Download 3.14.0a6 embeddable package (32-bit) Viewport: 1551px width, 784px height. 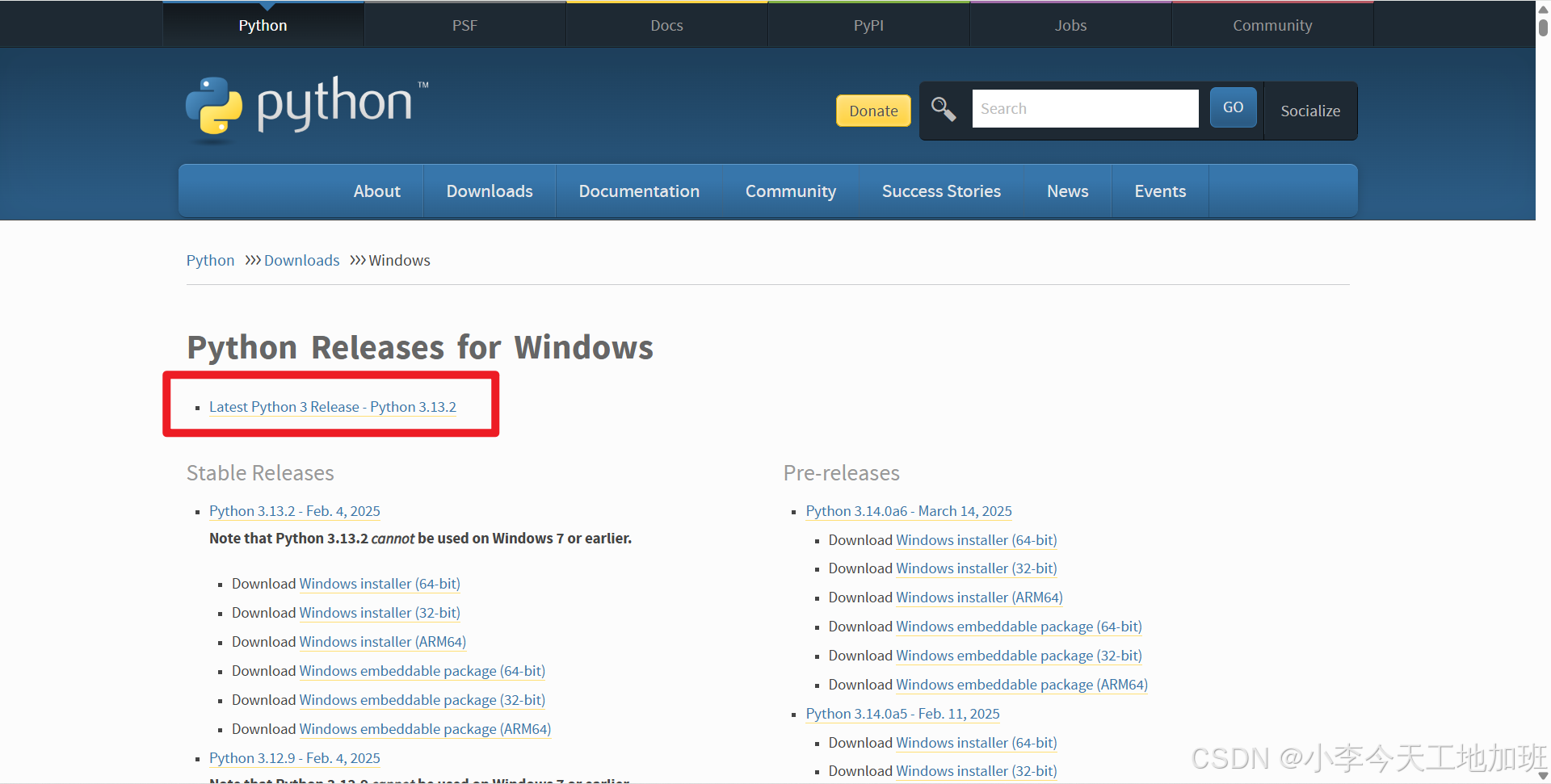1019,656
